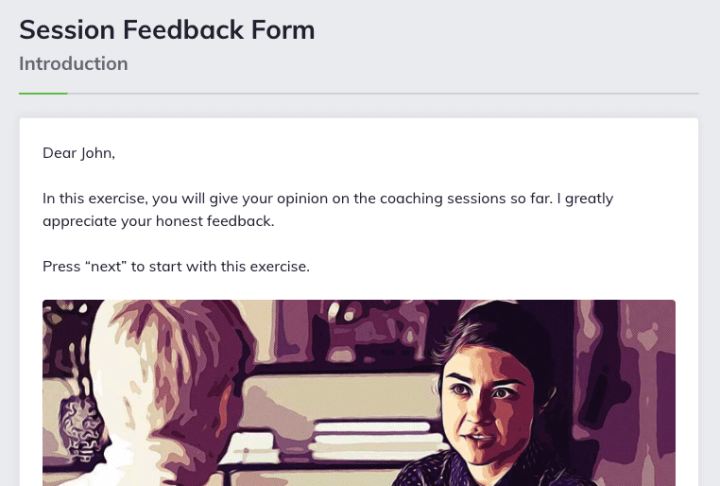Viewport: 720px width, 486px height.
Task: Click the word "Session" in the title
Action: coord(66,30)
